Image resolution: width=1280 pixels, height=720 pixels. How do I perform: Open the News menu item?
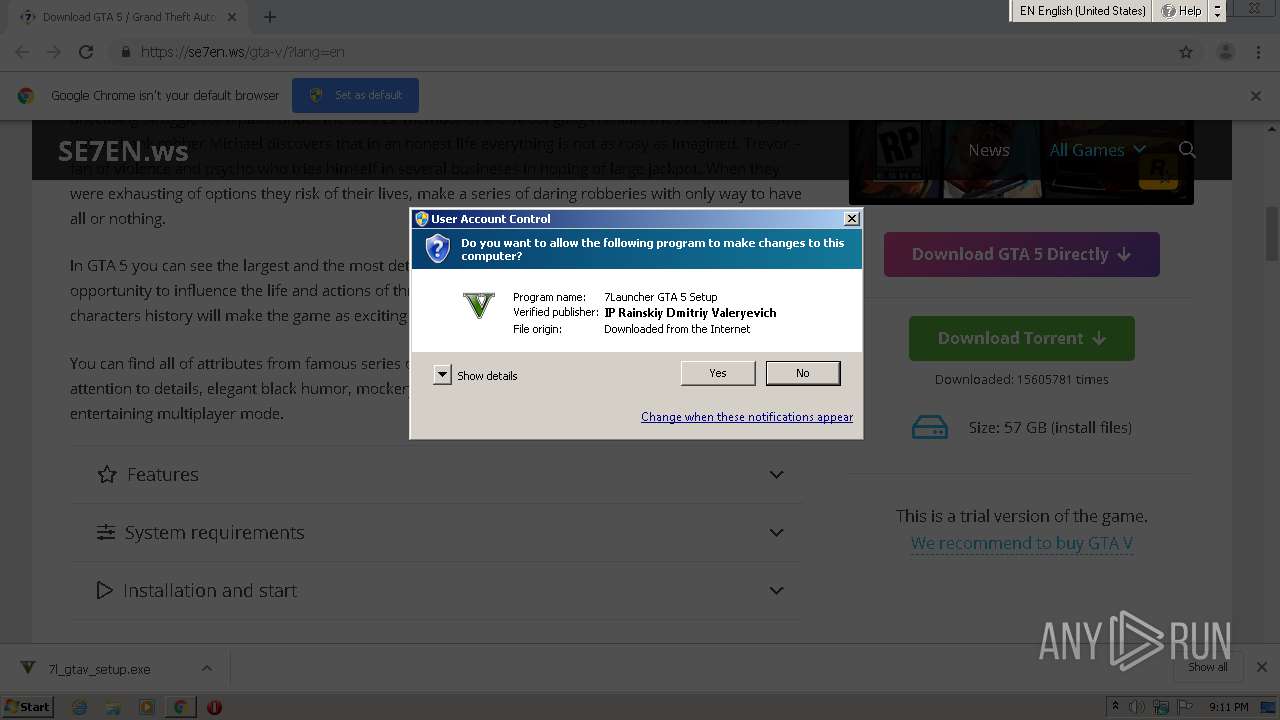[x=988, y=150]
